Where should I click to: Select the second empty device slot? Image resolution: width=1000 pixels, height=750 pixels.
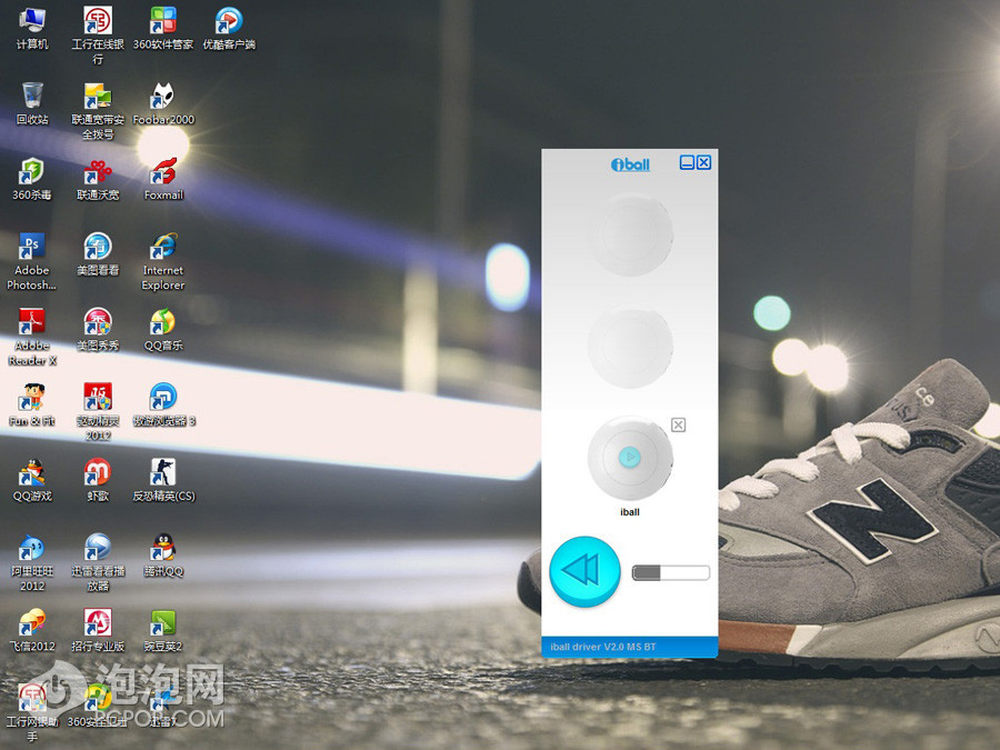tap(630, 346)
